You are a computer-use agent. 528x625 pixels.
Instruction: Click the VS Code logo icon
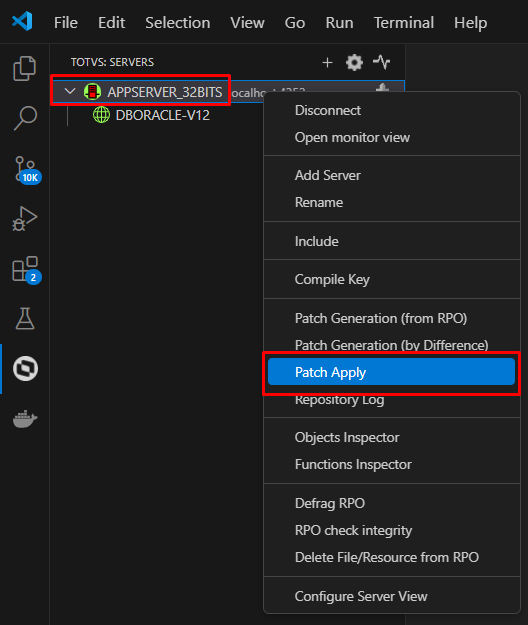(x=22, y=21)
